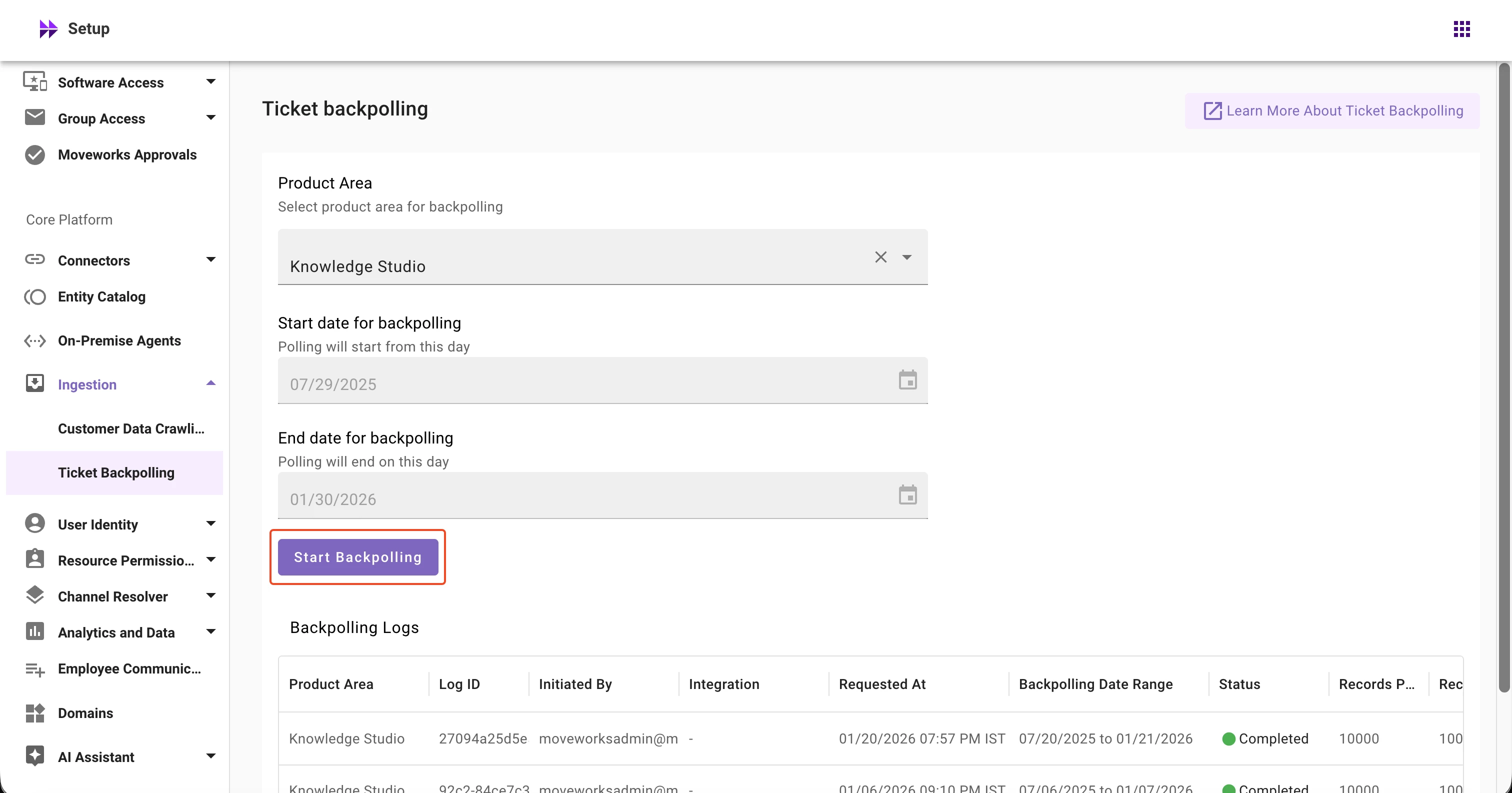
Task: Open Customer Data Crawling page
Action: (131, 429)
